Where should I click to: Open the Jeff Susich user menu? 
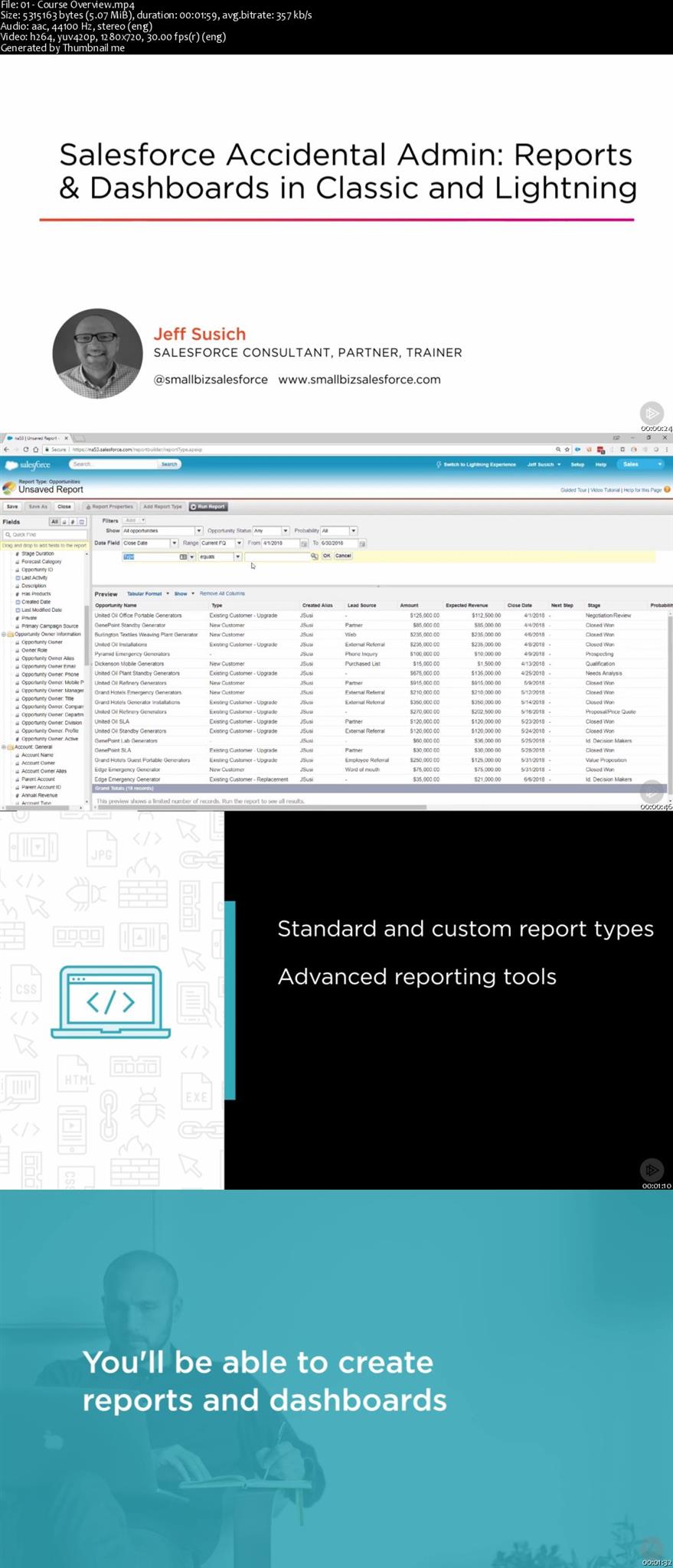[x=544, y=464]
